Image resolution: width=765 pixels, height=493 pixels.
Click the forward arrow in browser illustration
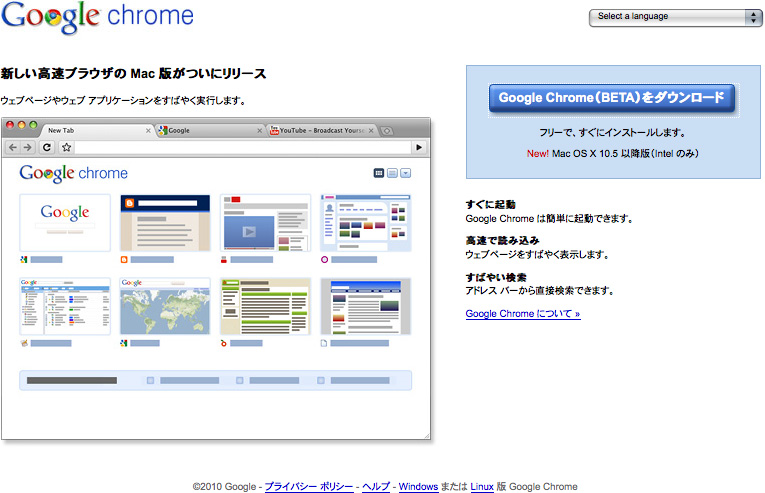28,147
